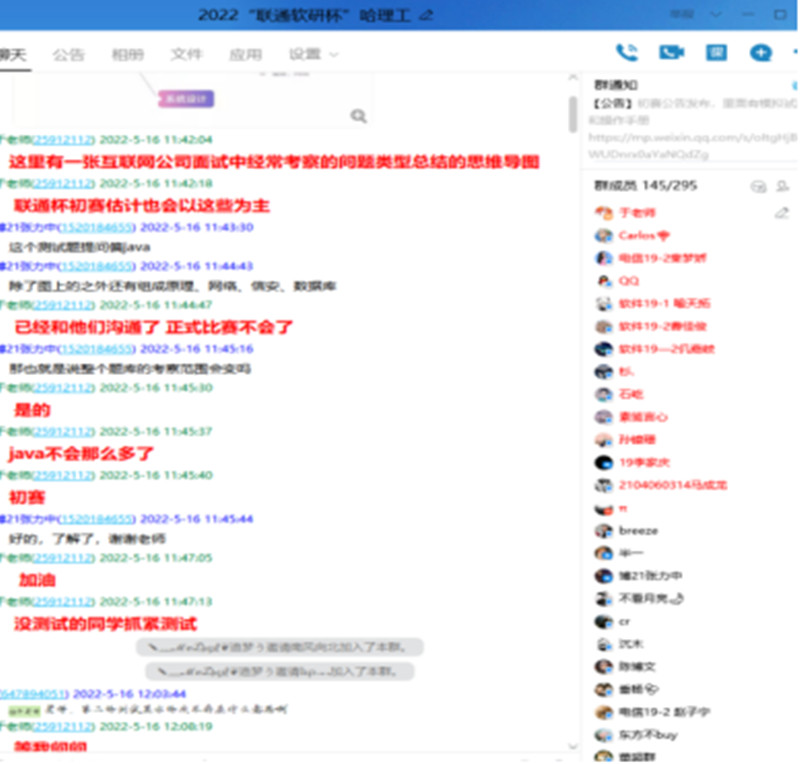Click the 25912112 account link in first message
This screenshot has width=800, height=764.
pyautogui.click(x=63, y=140)
